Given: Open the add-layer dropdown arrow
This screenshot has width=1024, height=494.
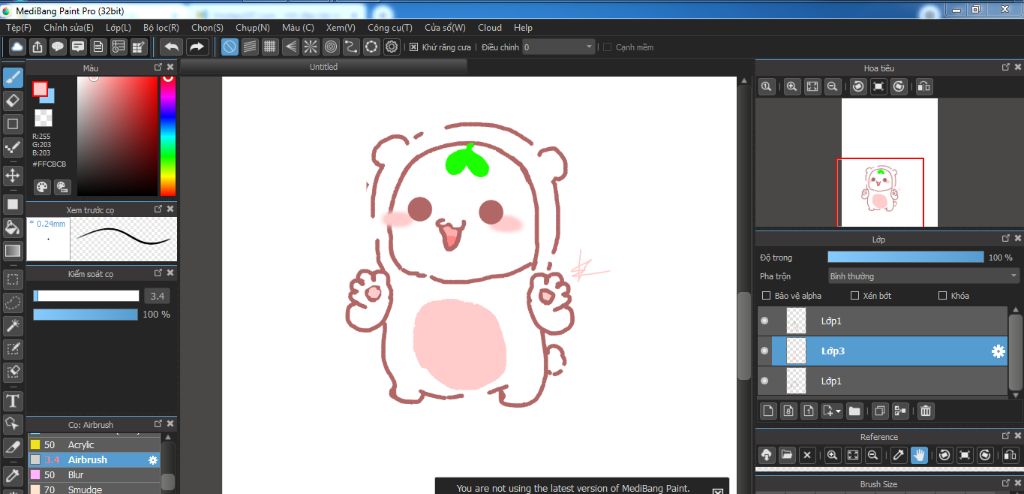Looking at the screenshot, I should [x=838, y=412].
